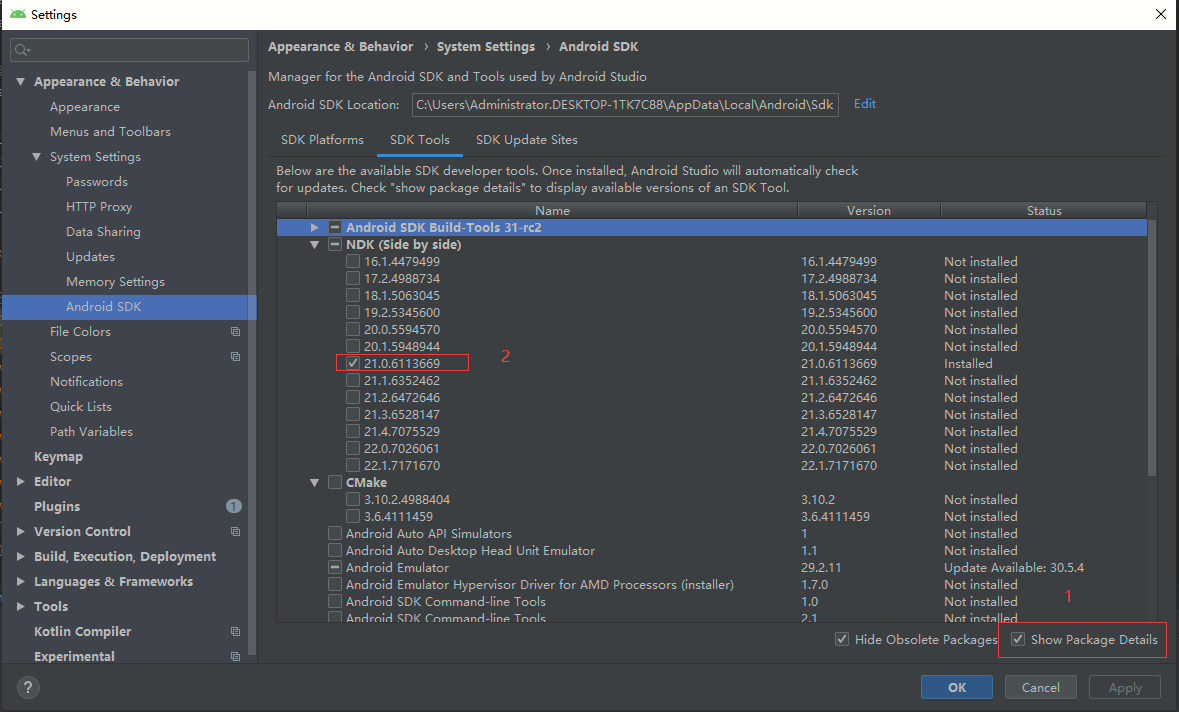Expand Languages & Frameworks section
The image size is (1179, 712).
click(20, 581)
